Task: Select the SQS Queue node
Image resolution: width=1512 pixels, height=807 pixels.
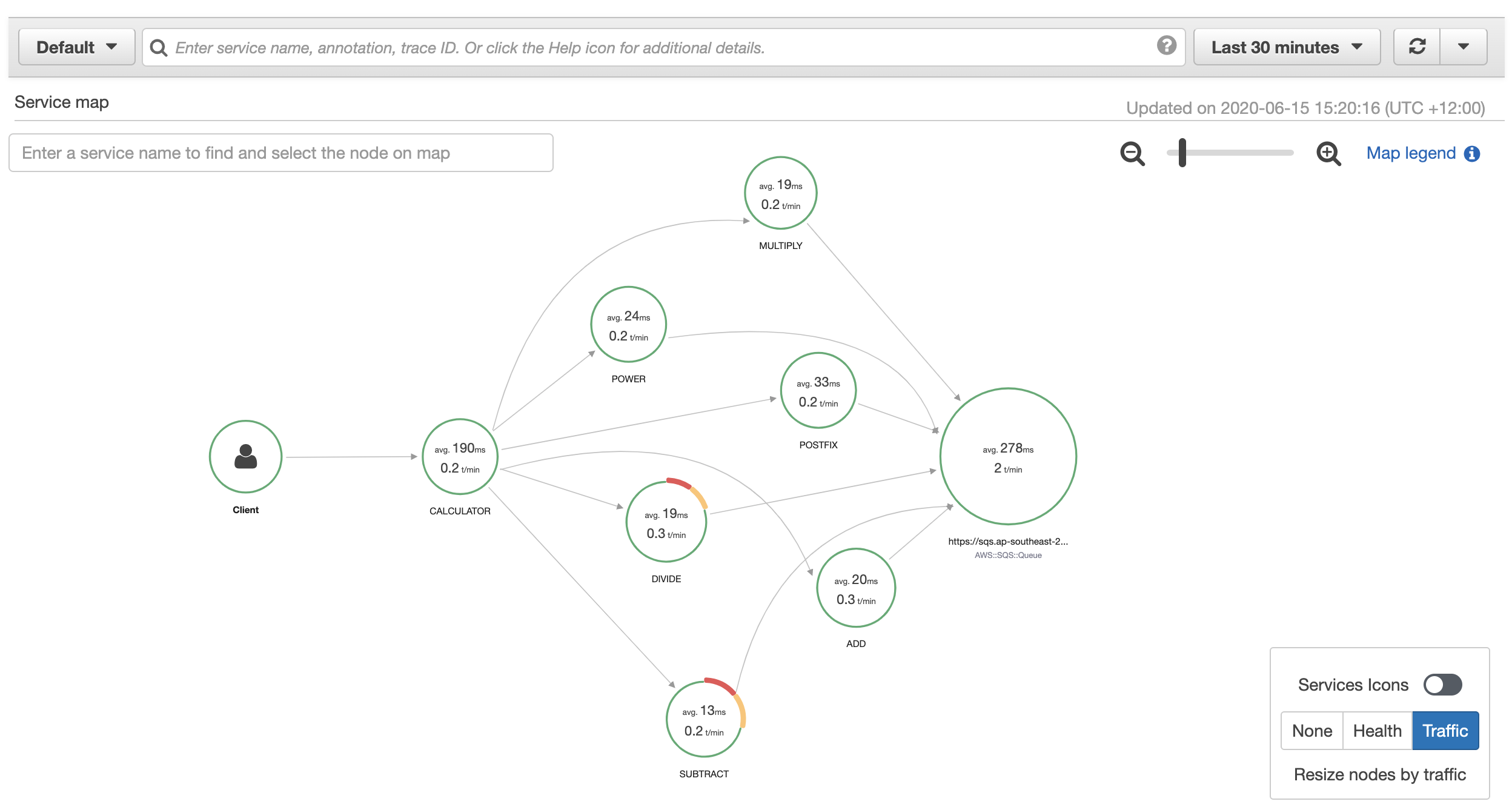Action: pyautogui.click(x=1007, y=457)
